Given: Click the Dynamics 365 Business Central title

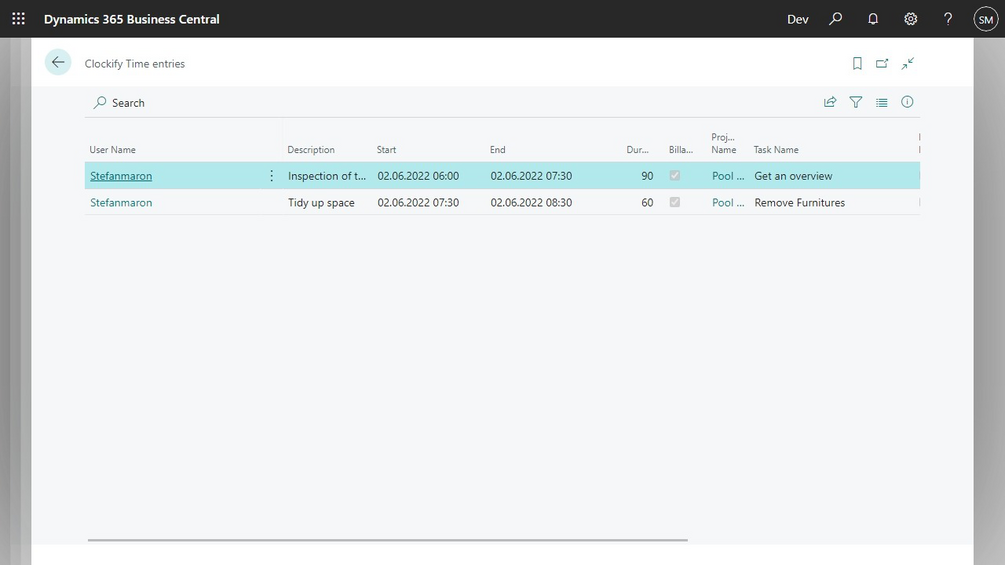Looking at the screenshot, I should tap(131, 19).
